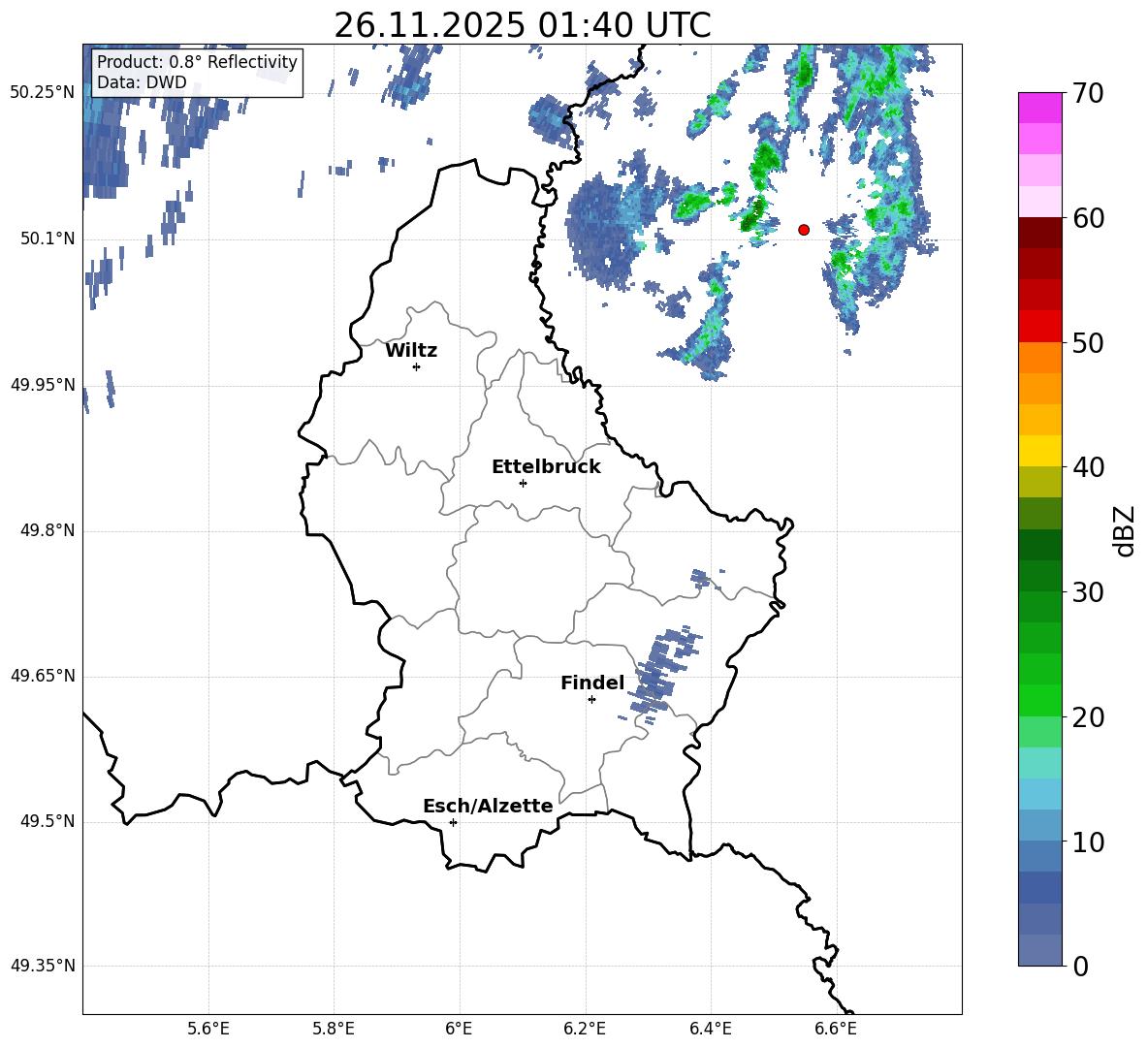Click the 49.5°N latitude label

click(48, 820)
